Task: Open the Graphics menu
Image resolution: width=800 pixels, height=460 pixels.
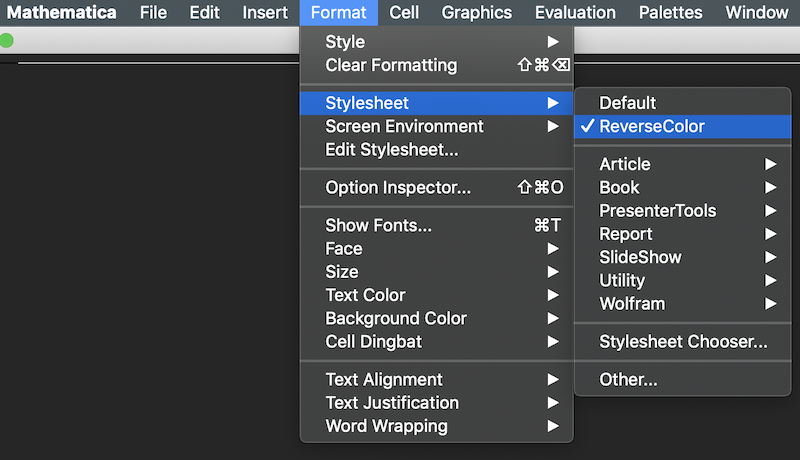Action: [477, 12]
